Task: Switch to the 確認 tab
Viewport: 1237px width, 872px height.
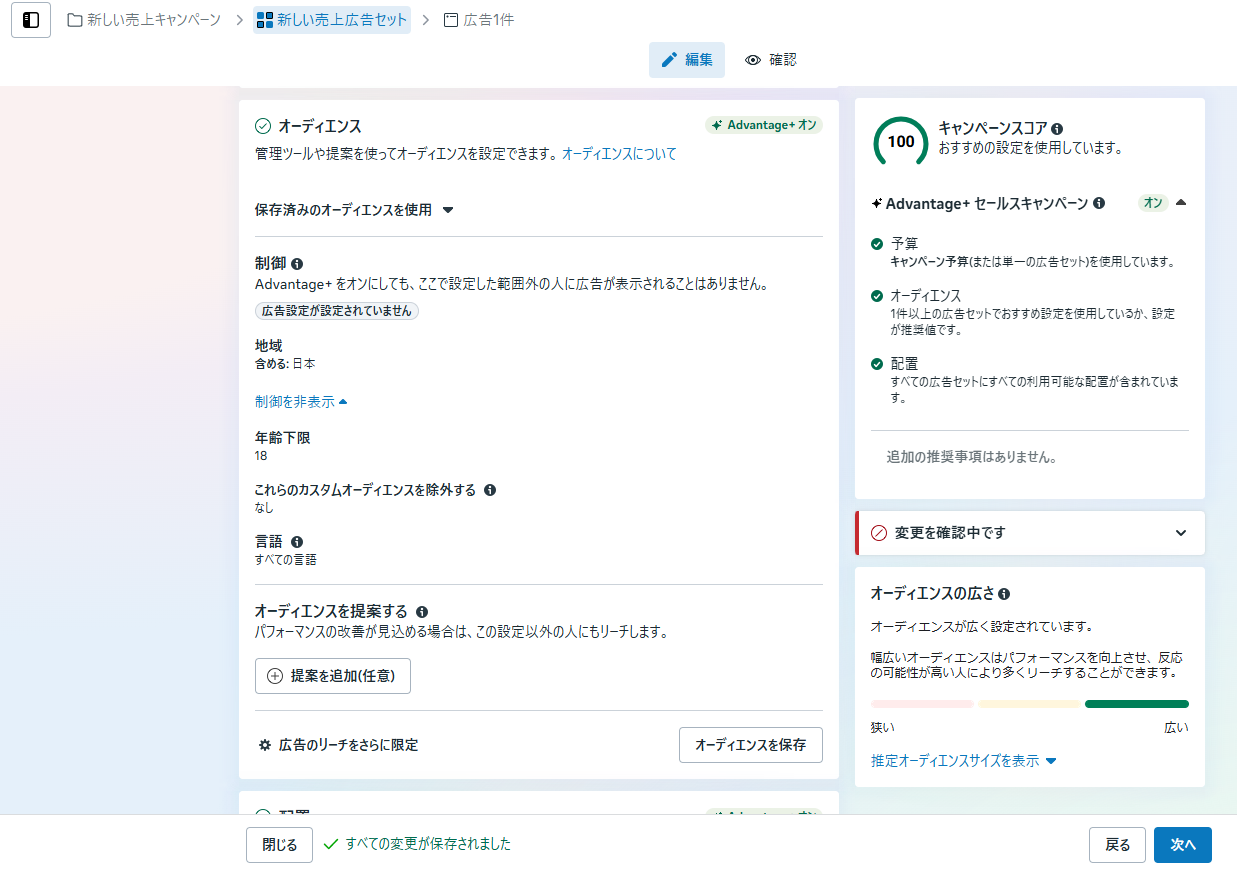Action: click(770, 60)
